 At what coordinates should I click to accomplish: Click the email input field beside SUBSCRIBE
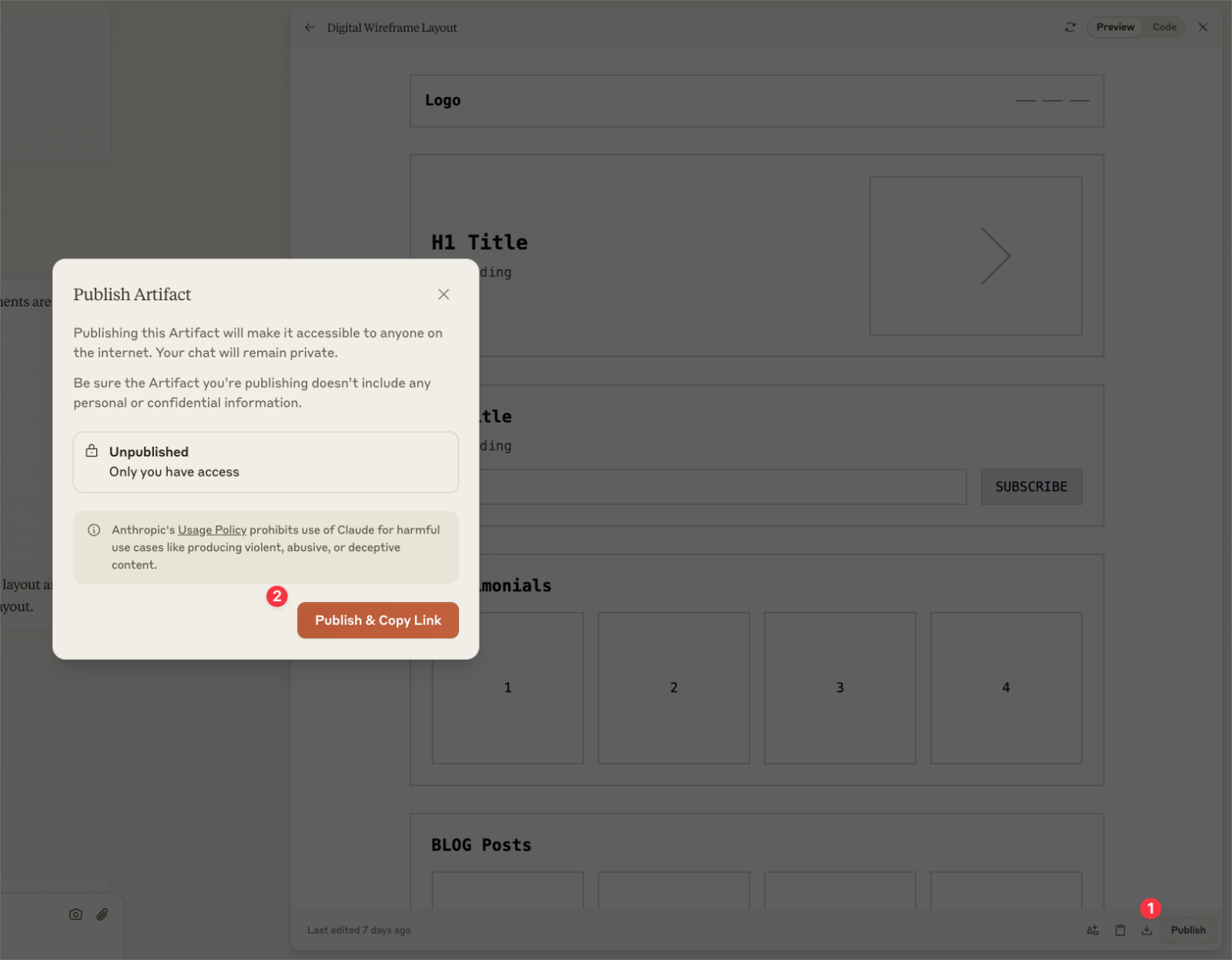pyautogui.click(x=722, y=487)
